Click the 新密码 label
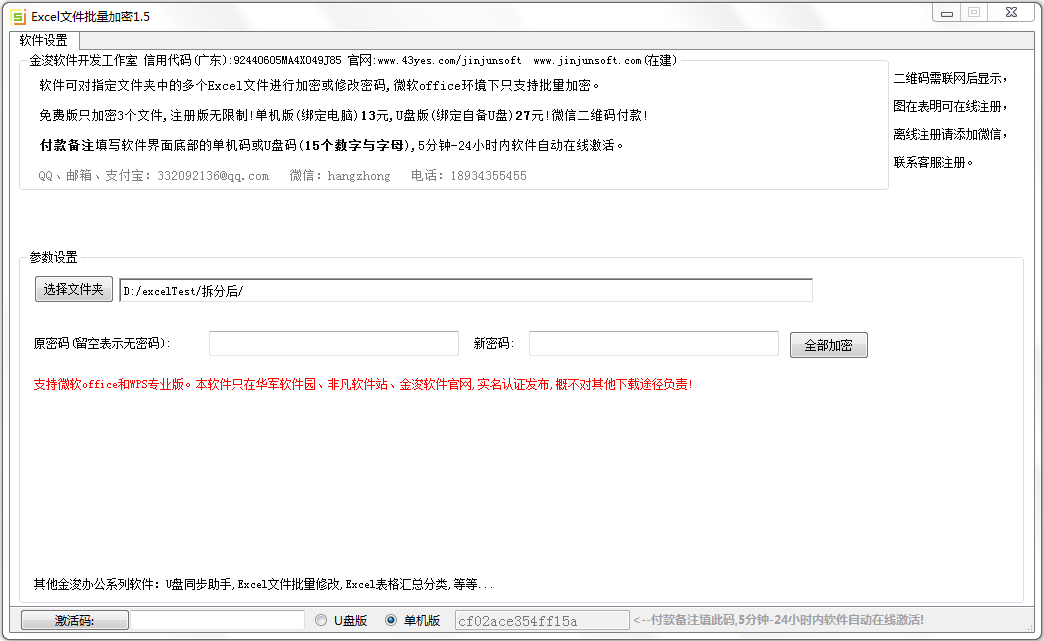The width and height of the screenshot is (1044, 641). [493, 343]
